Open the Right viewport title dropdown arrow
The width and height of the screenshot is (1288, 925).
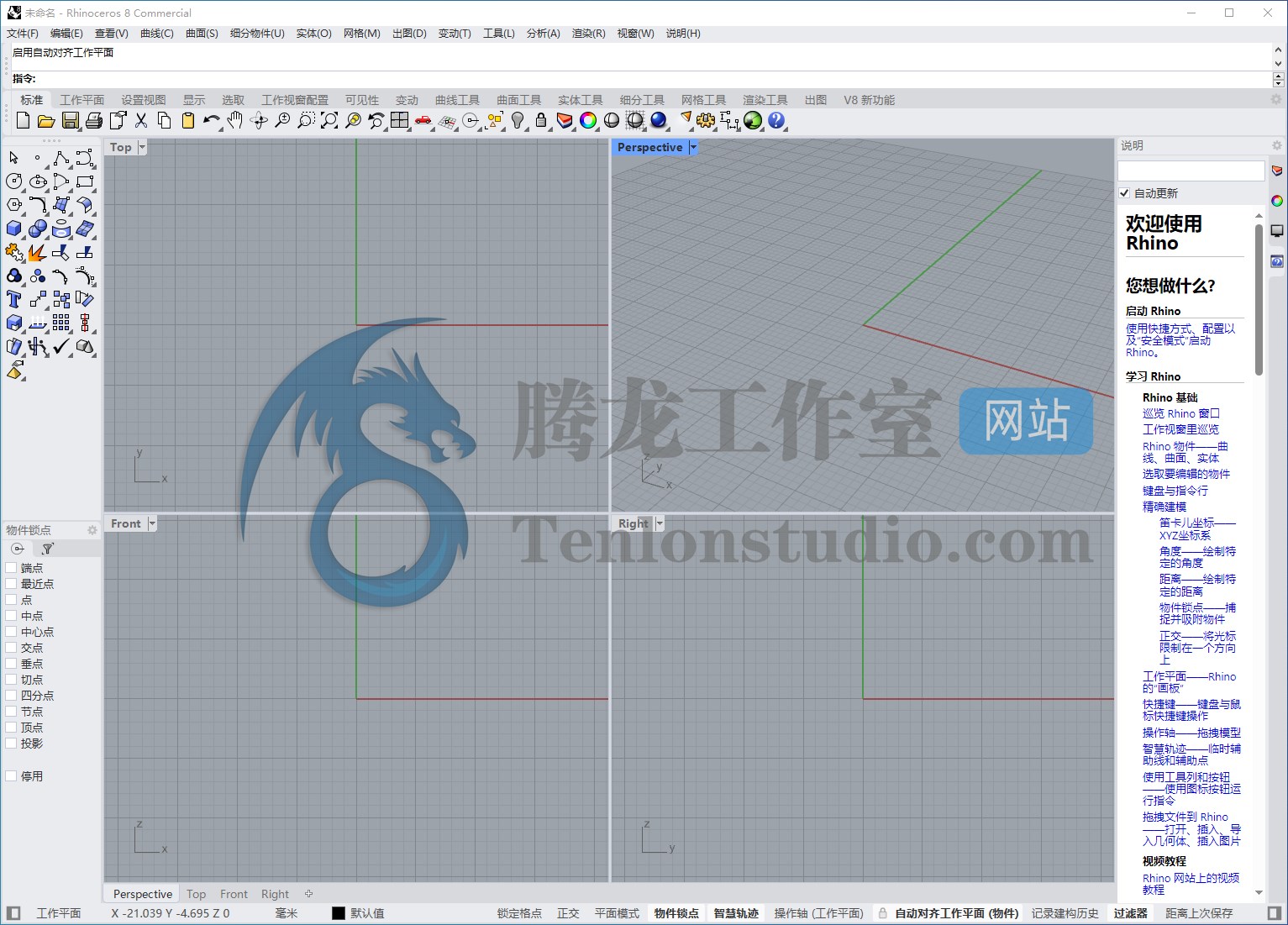point(660,523)
